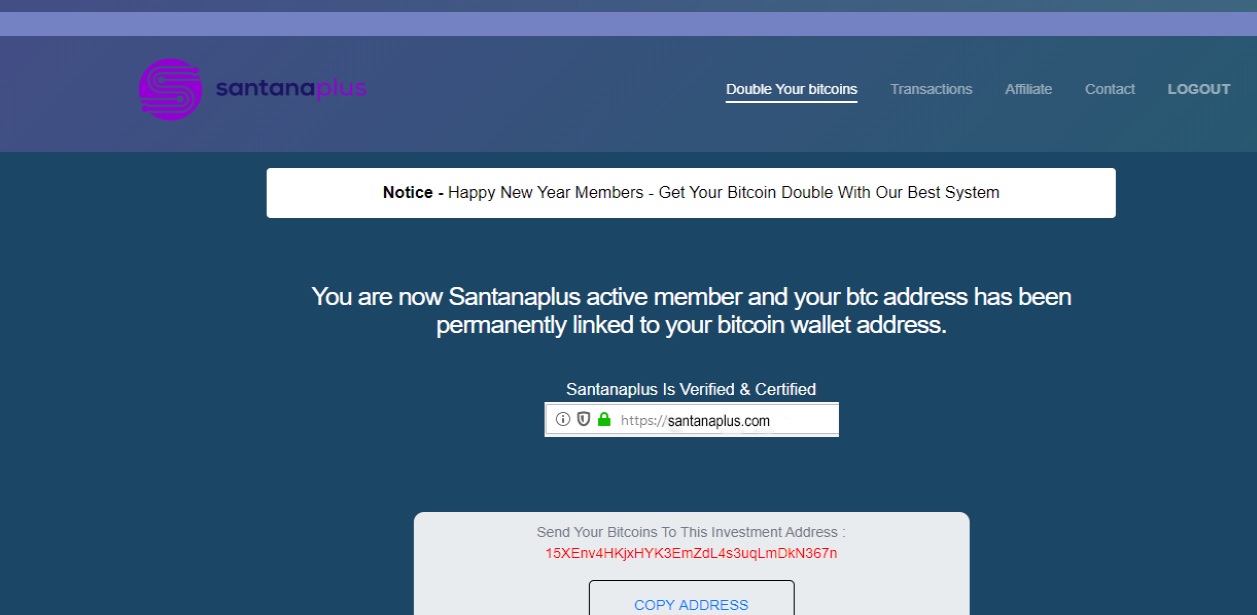Click the https://santanaplus.com URL text

coord(695,421)
